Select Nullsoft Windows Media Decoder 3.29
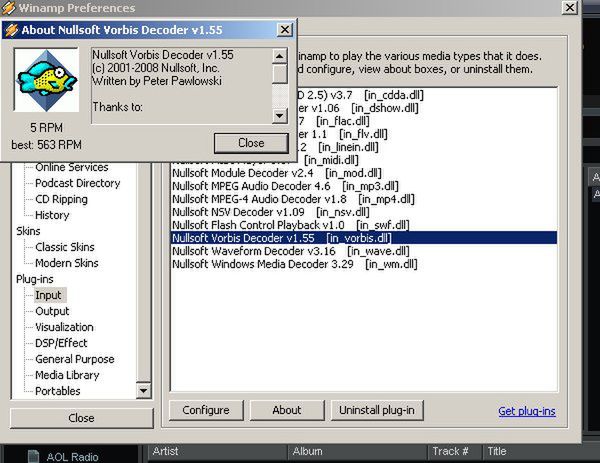 click(x=364, y=264)
